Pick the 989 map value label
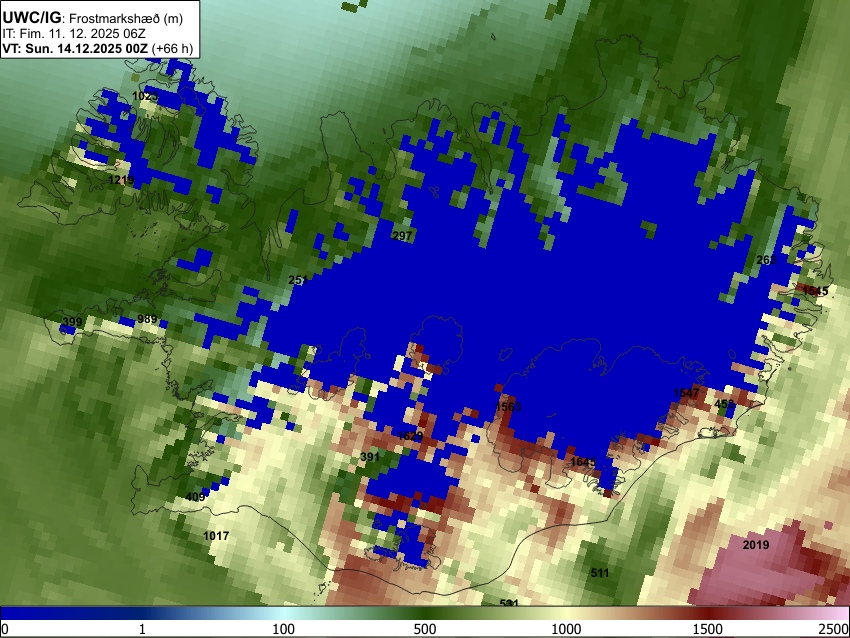 147,319
